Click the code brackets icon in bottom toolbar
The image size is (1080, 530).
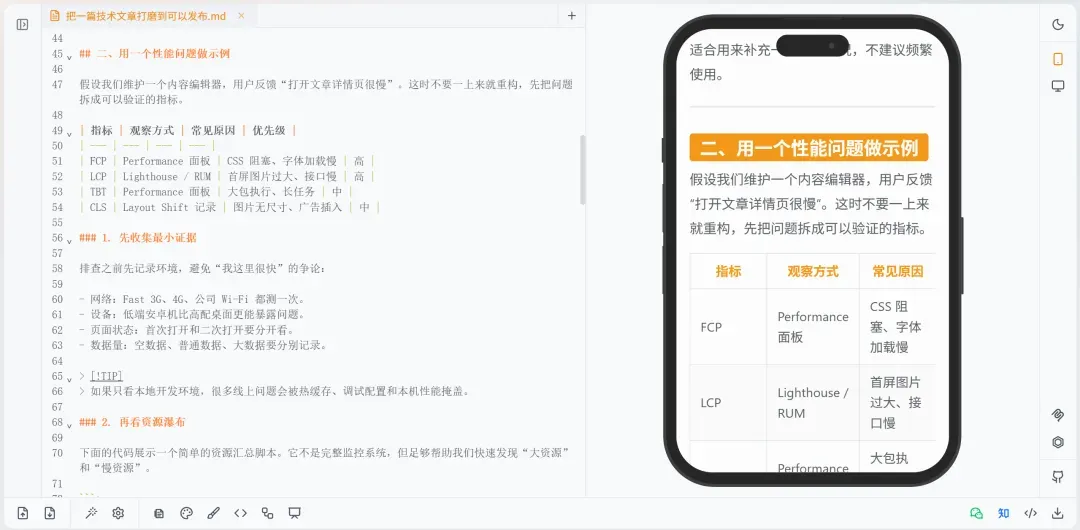click(x=240, y=513)
